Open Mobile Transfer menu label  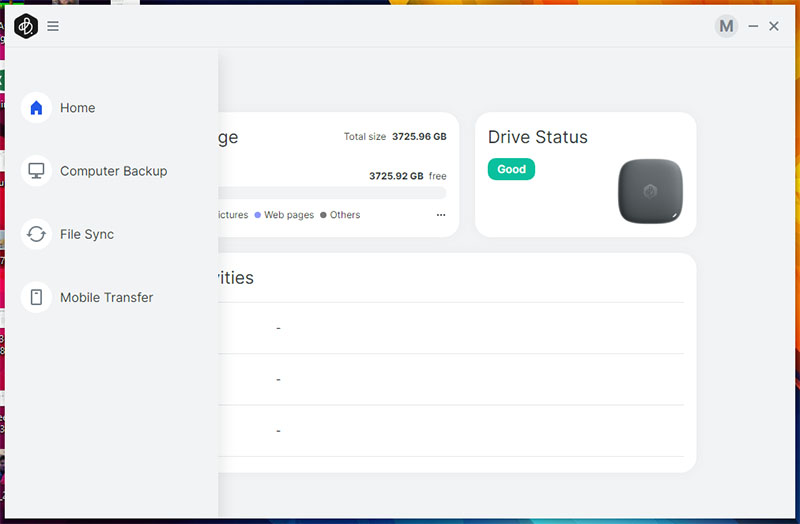pos(106,297)
